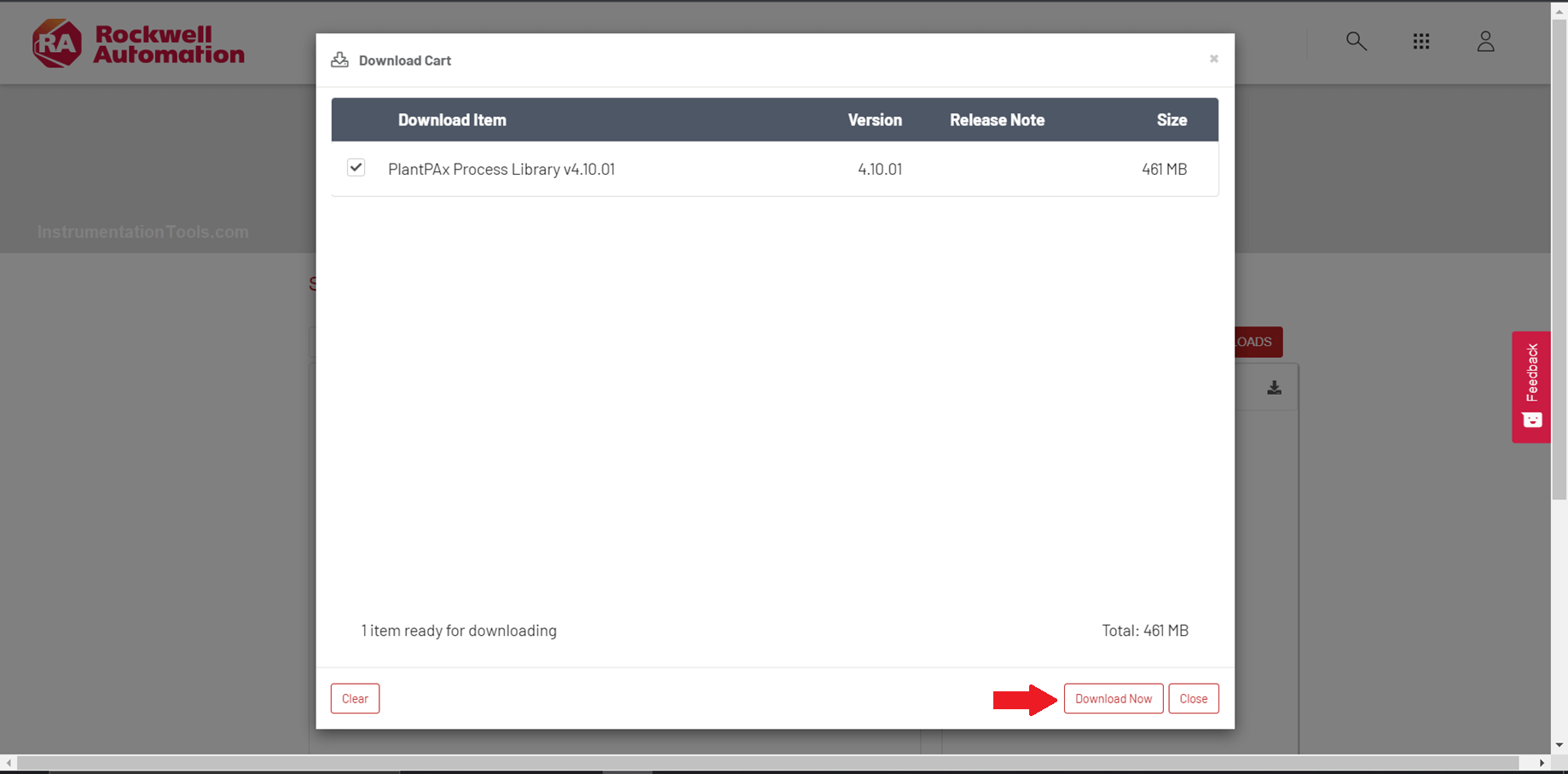Click the scrollbar down arrow
The height and width of the screenshot is (774, 1568).
pyautogui.click(x=1559, y=745)
